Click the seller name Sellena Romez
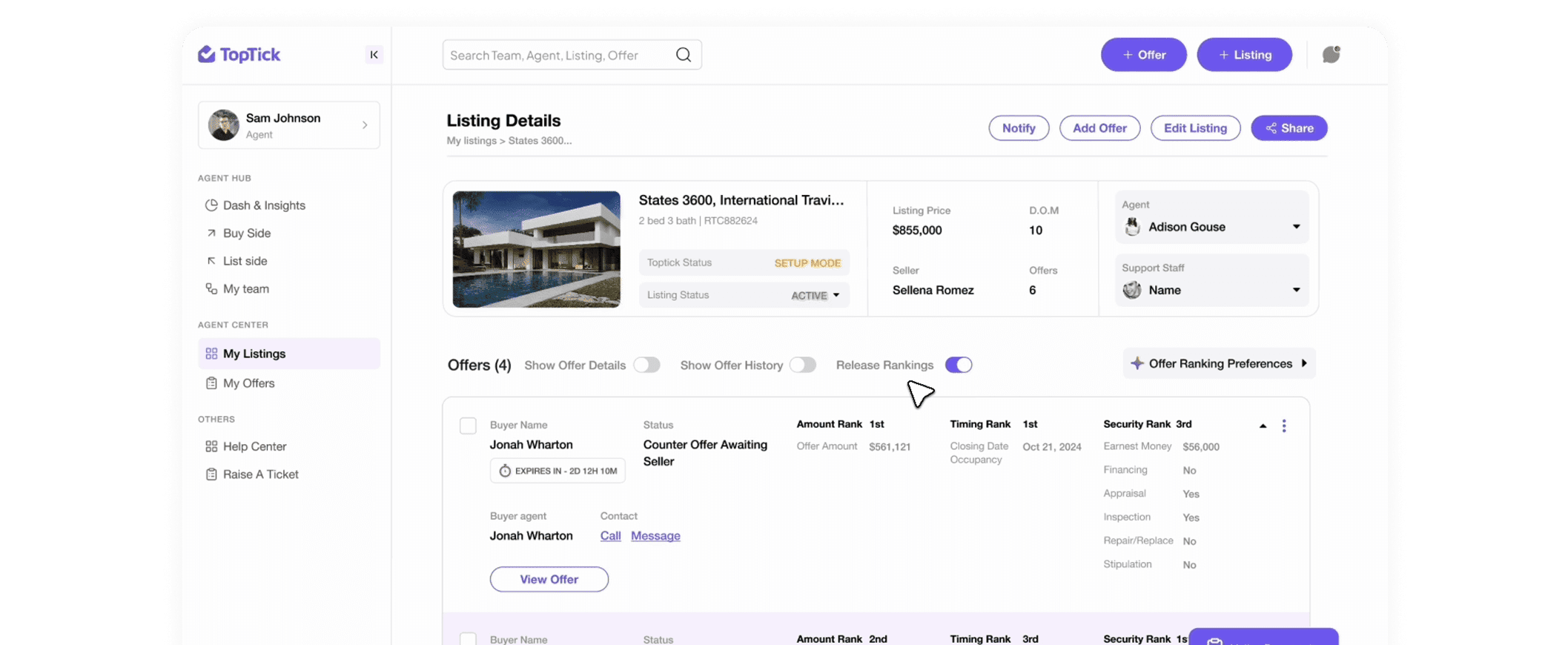The image size is (1568, 645). pyautogui.click(x=933, y=290)
